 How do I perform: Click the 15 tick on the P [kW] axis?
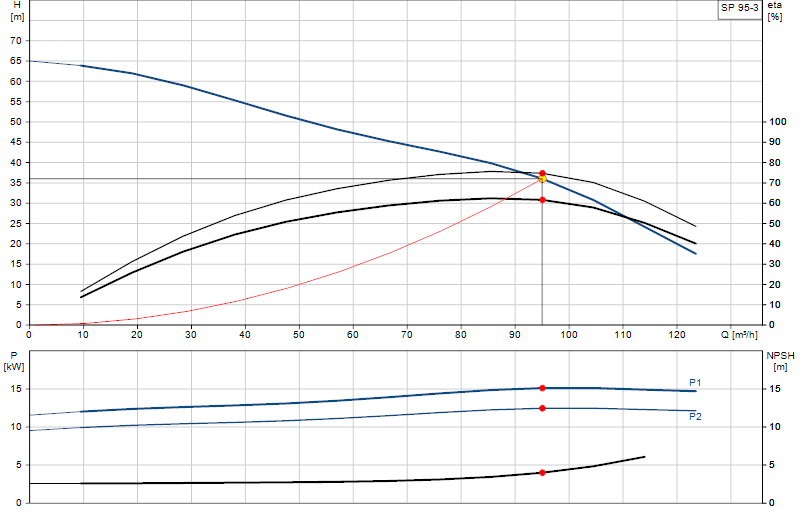pos(16,389)
